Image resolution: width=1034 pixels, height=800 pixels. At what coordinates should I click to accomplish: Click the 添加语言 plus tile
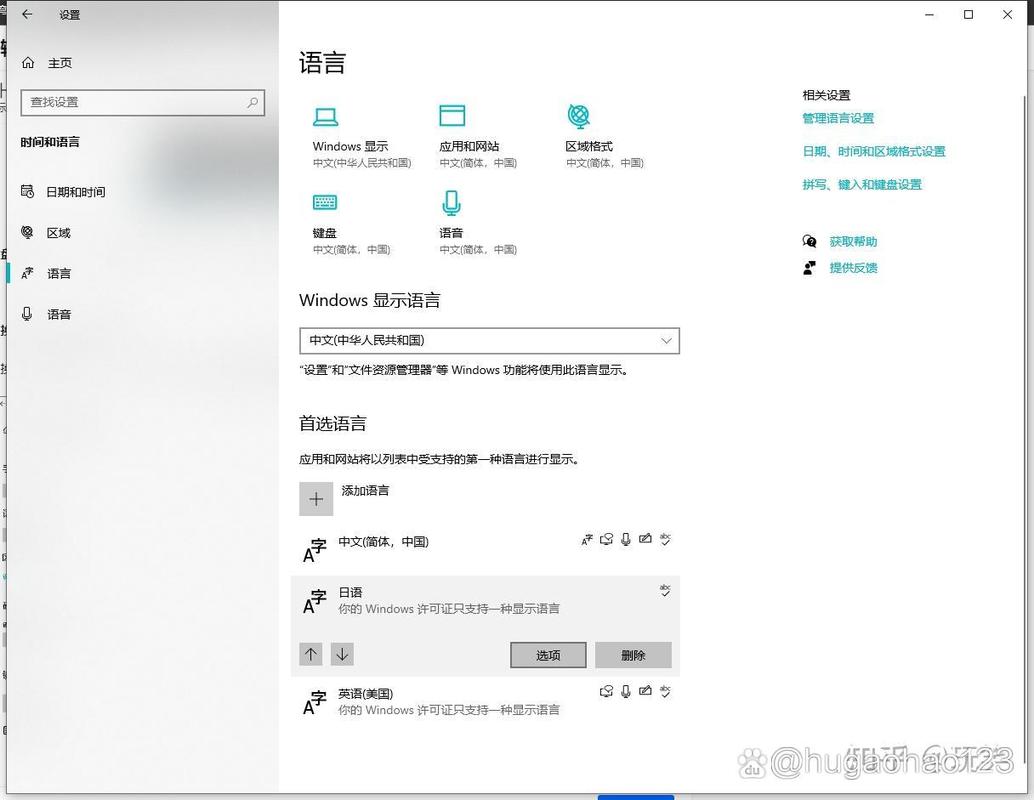click(x=316, y=498)
